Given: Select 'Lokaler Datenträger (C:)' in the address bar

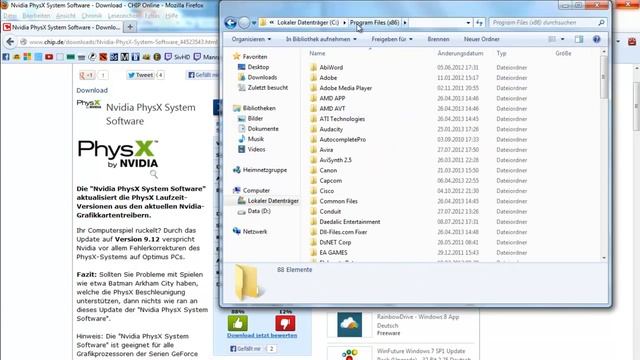Looking at the screenshot, I should pyautogui.click(x=308, y=22).
